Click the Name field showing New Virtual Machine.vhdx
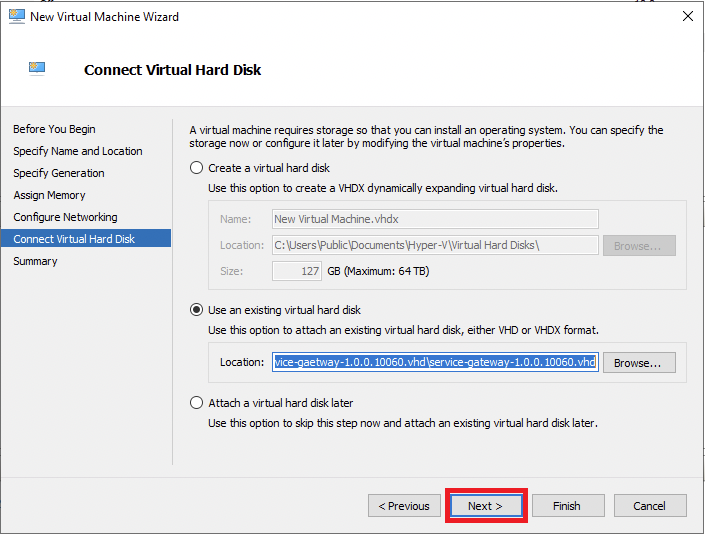The image size is (705, 535). click(x=435, y=219)
